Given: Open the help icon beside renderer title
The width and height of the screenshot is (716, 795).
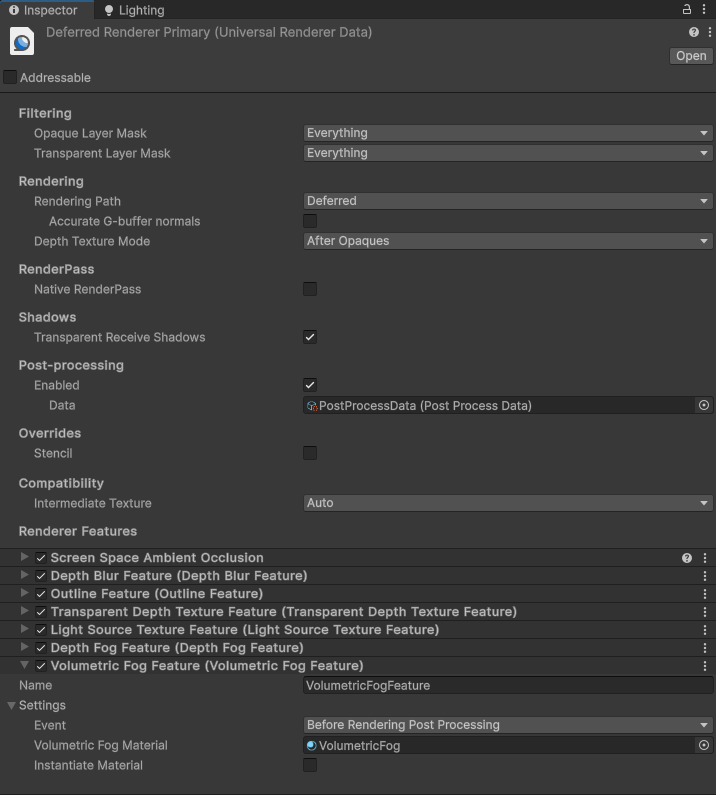Looking at the screenshot, I should pyautogui.click(x=694, y=32).
